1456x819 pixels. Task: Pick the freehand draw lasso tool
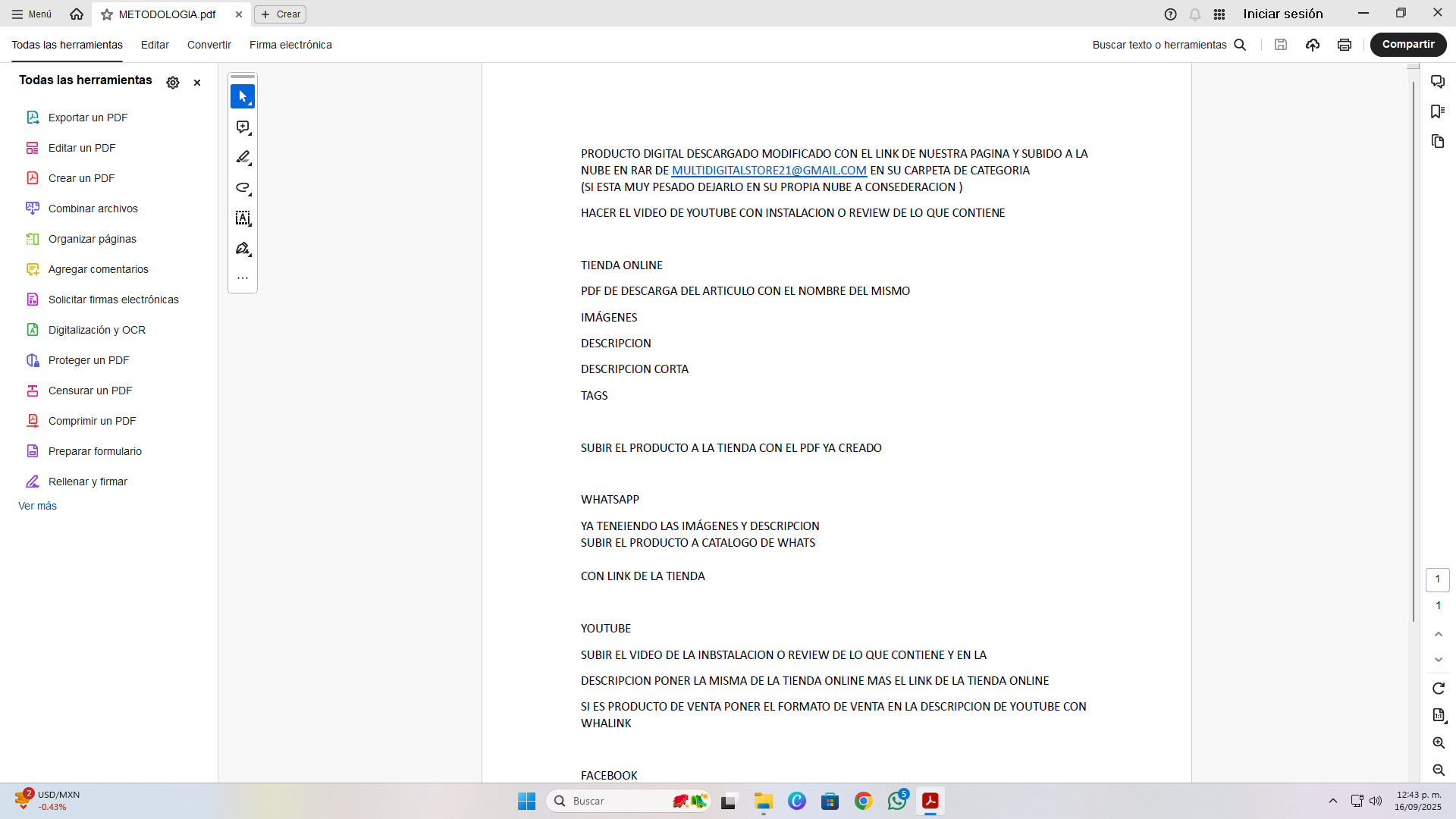(x=243, y=188)
